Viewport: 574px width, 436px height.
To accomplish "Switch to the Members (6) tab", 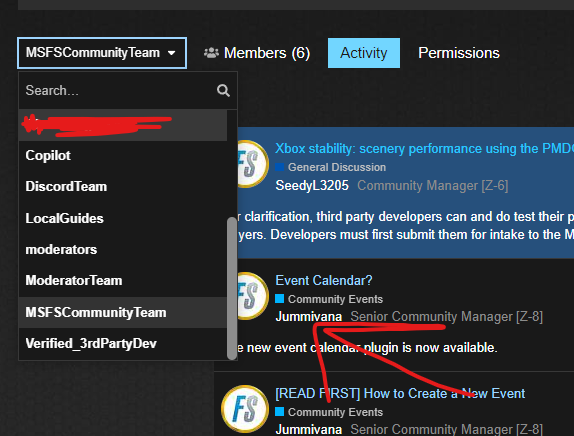I will pyautogui.click(x=257, y=53).
